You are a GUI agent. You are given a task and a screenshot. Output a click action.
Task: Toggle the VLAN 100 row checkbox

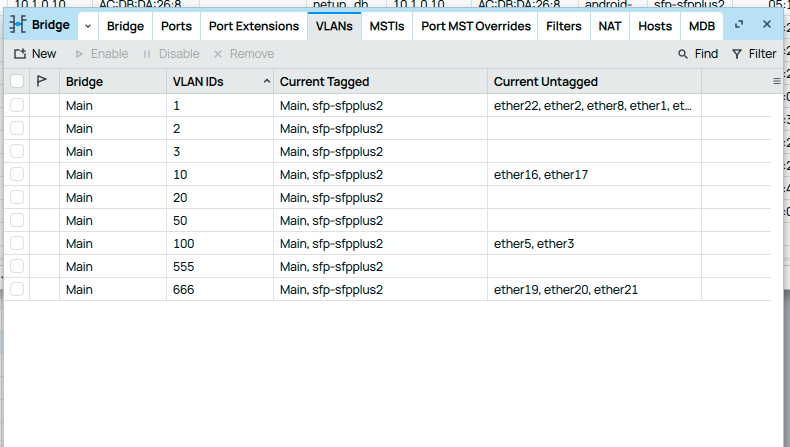point(17,243)
